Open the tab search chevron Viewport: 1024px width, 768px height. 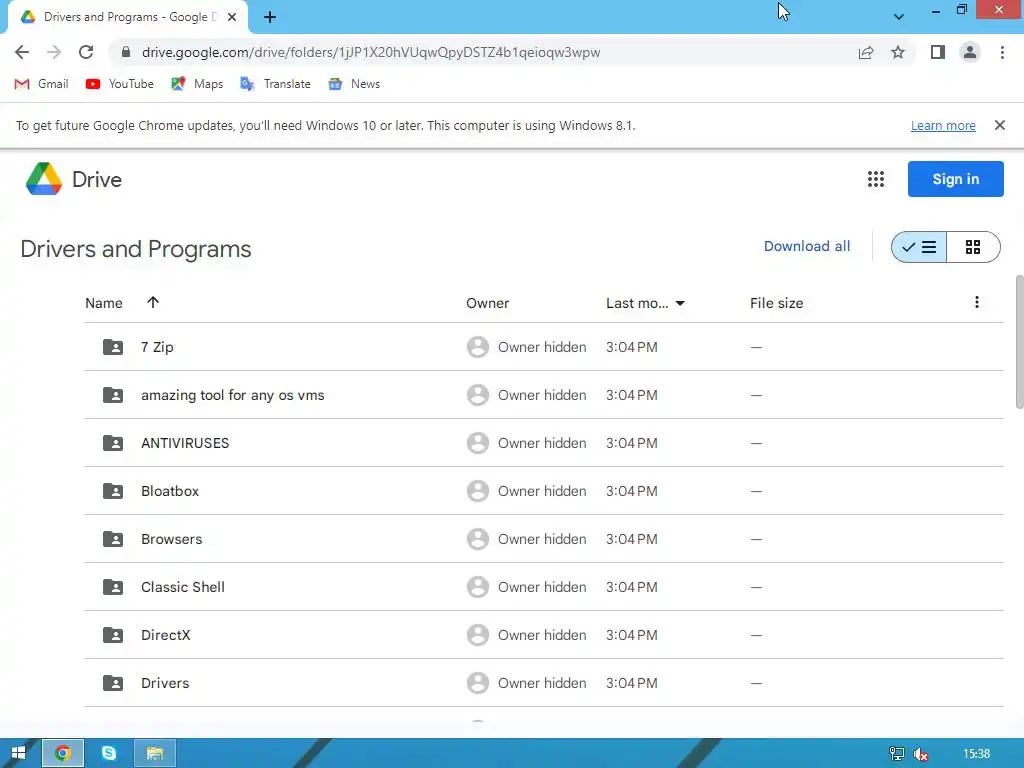899,17
